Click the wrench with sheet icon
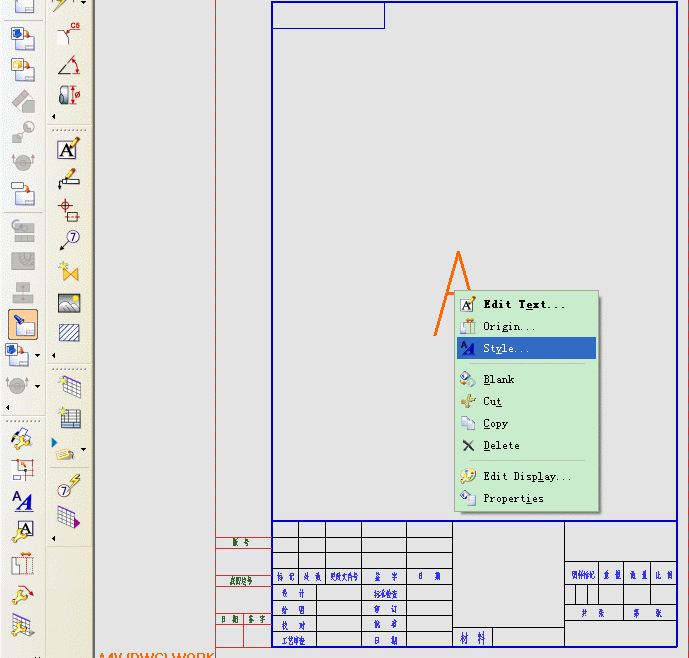 point(22,439)
